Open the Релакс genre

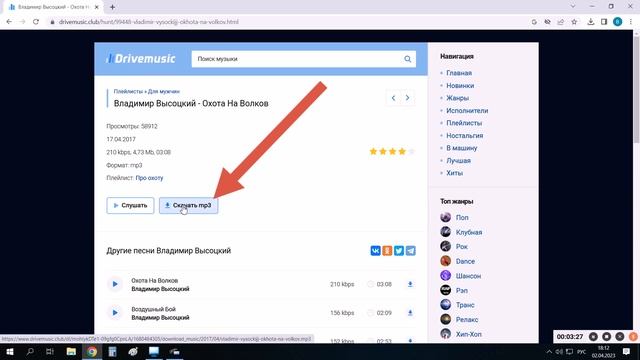pos(467,320)
